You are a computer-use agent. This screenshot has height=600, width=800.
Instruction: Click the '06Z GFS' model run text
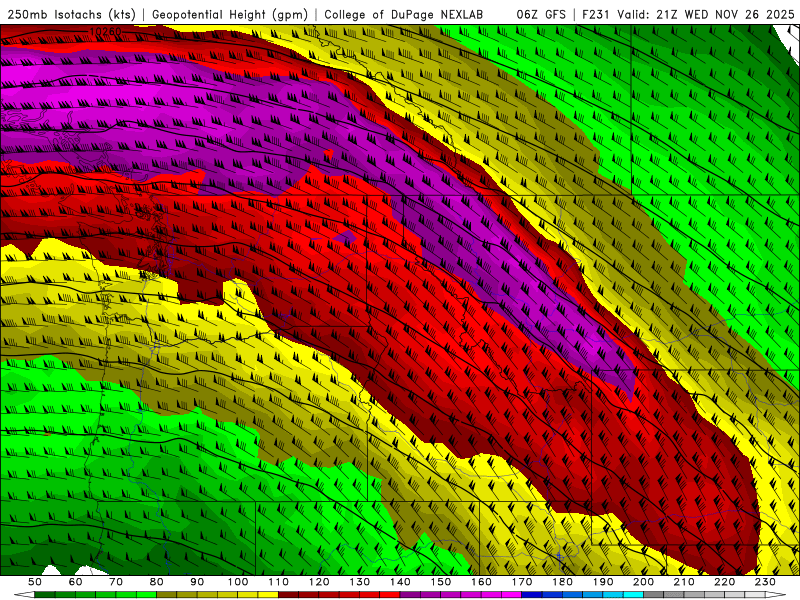tap(541, 14)
